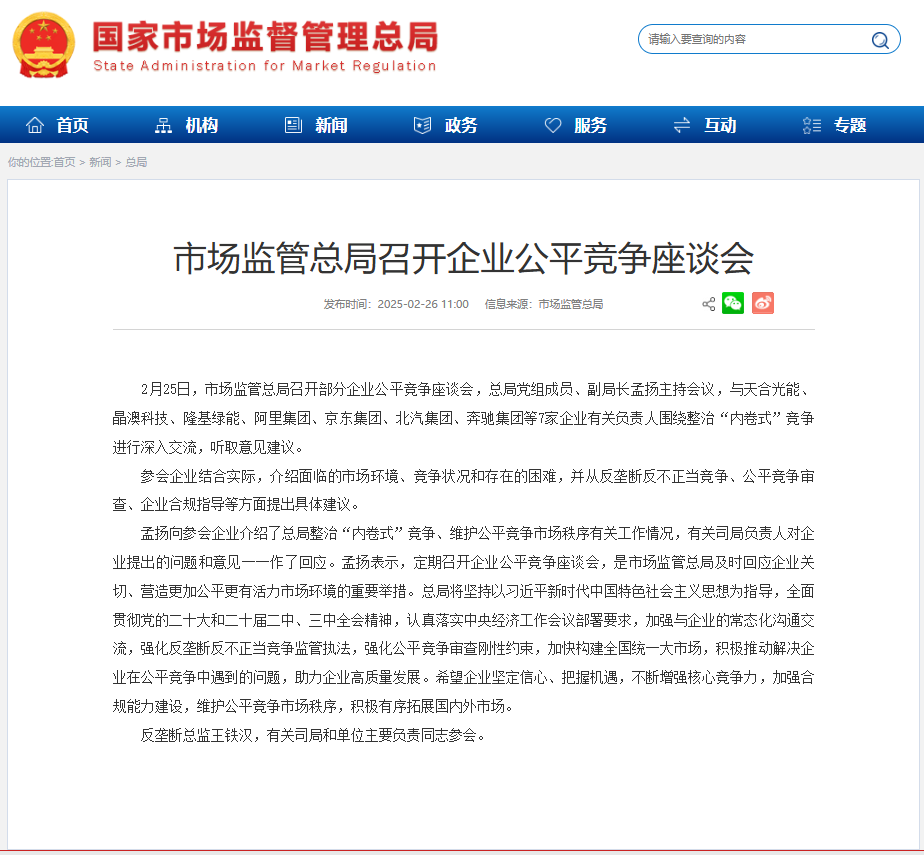Open the 互动 navigation menu

tap(720, 125)
